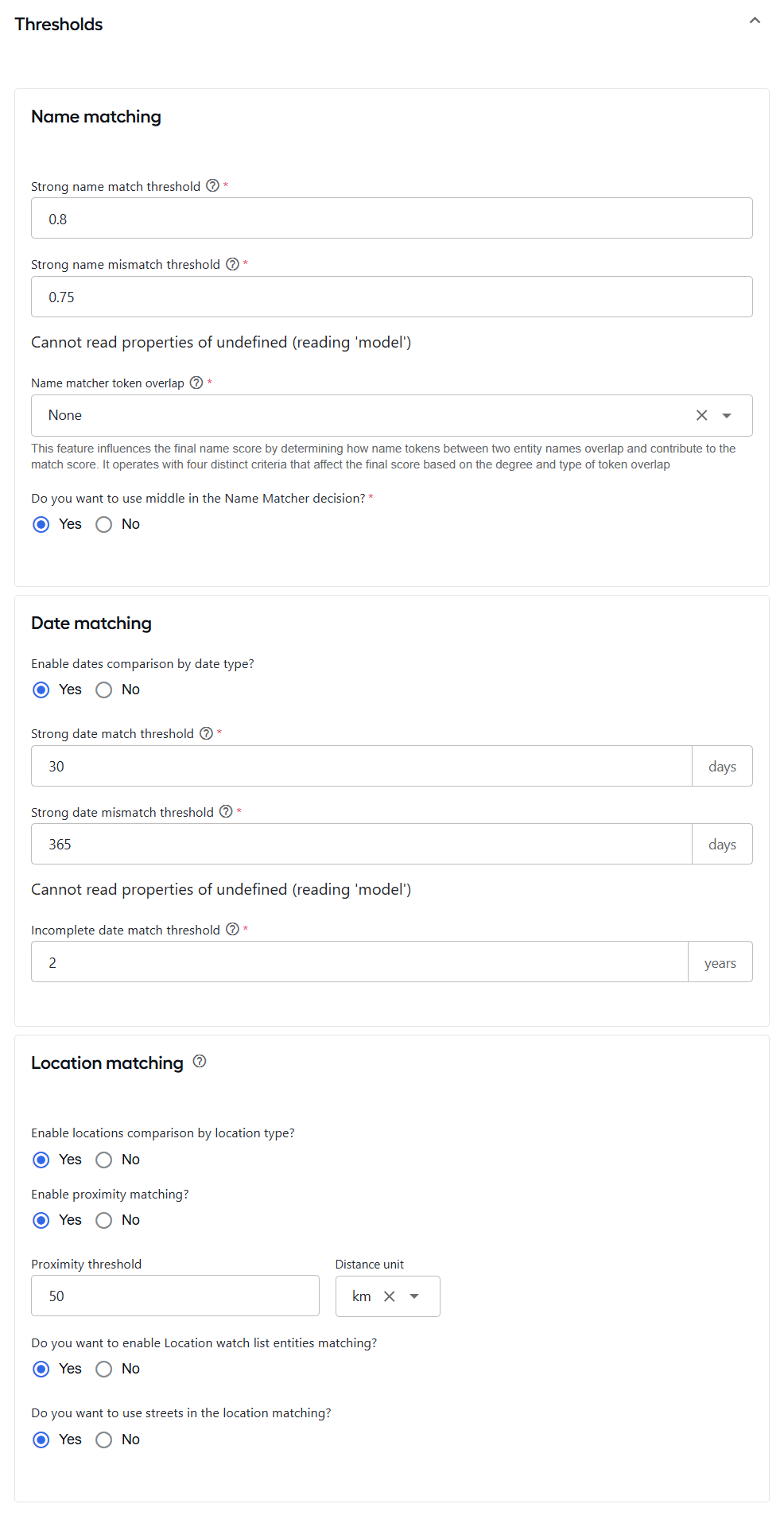
Task: Clear the token overlap None selection
Action: [x=701, y=415]
